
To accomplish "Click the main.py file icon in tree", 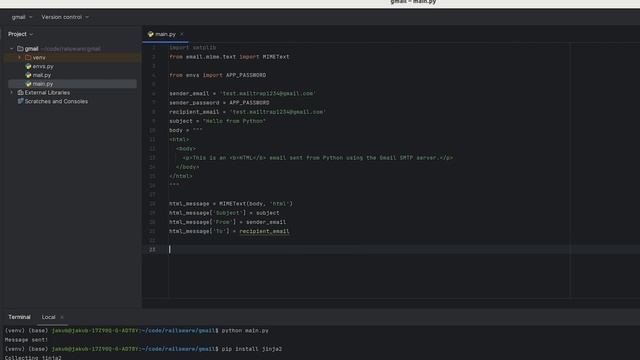I will [28, 84].
